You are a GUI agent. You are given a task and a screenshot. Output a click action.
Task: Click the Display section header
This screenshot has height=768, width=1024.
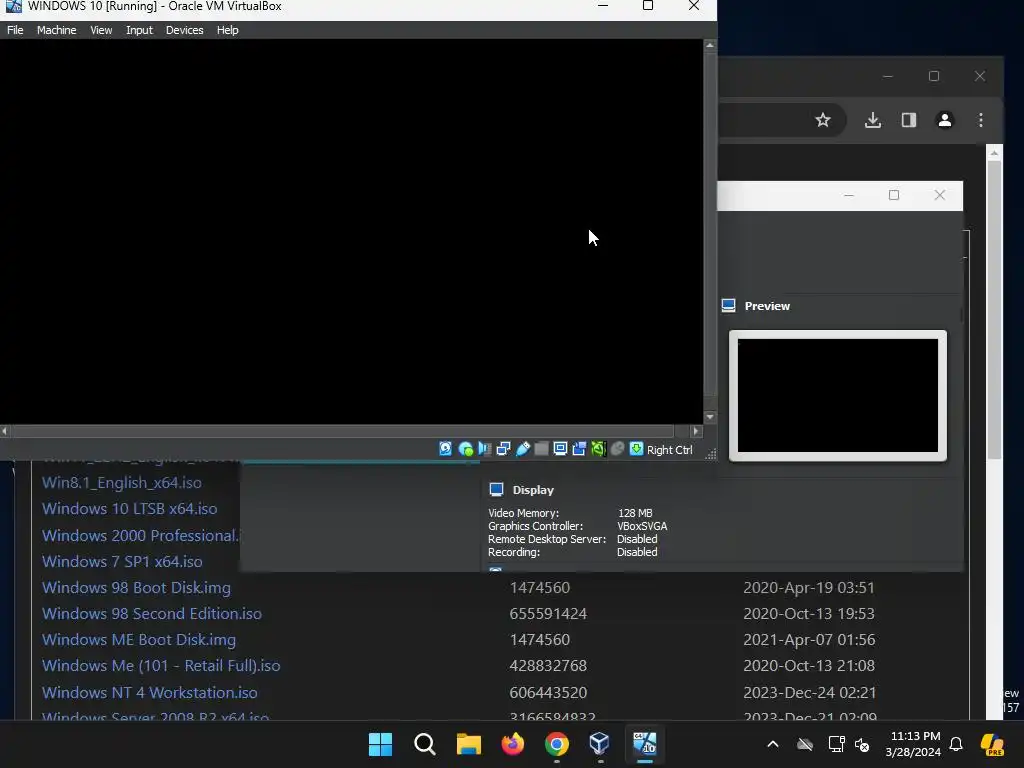533,490
